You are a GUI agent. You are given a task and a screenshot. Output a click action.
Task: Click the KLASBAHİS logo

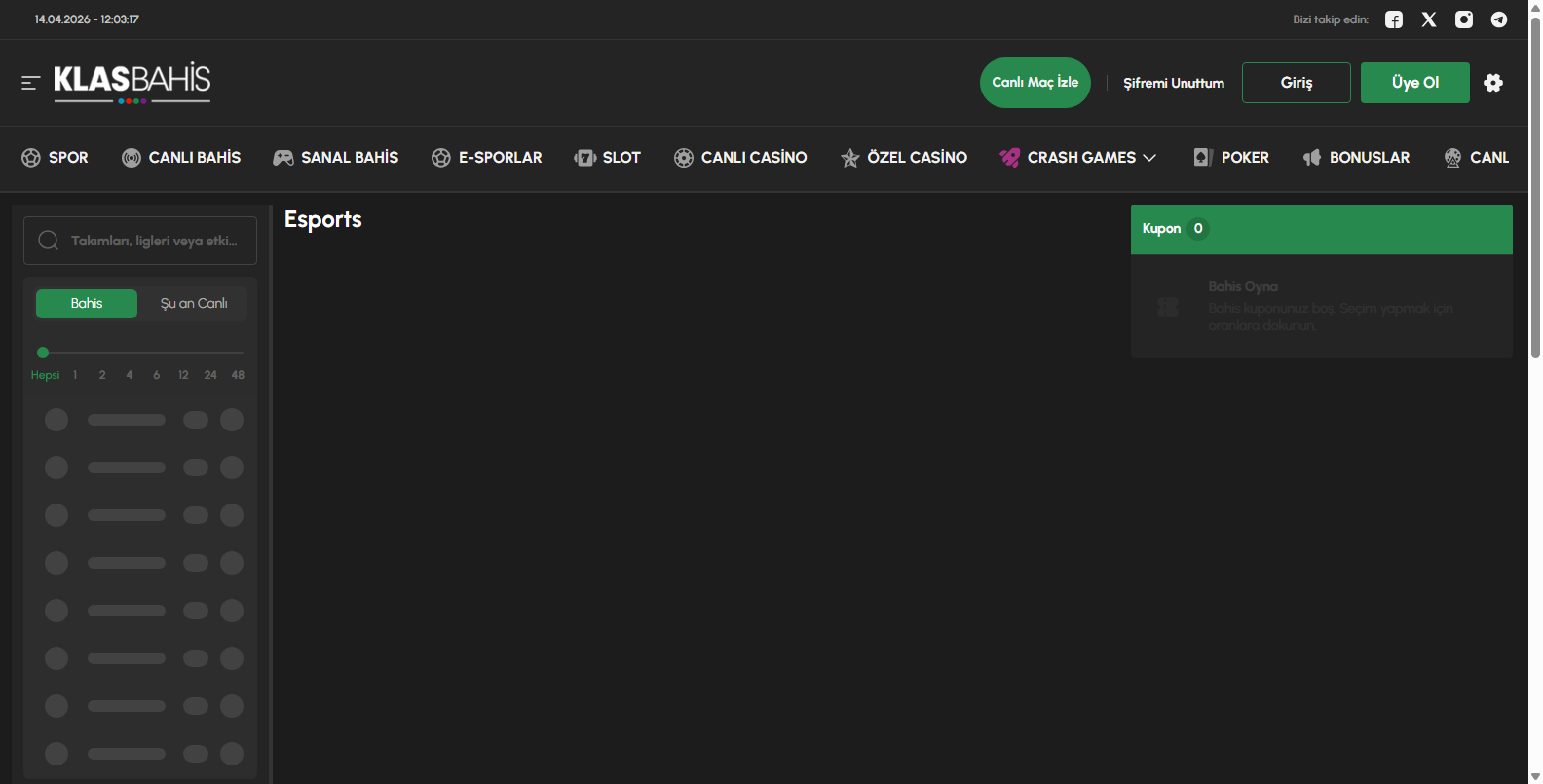click(132, 82)
